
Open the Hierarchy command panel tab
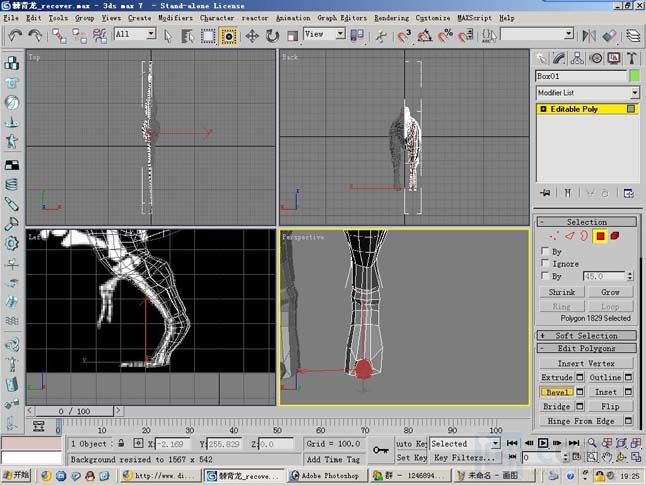coord(577,58)
